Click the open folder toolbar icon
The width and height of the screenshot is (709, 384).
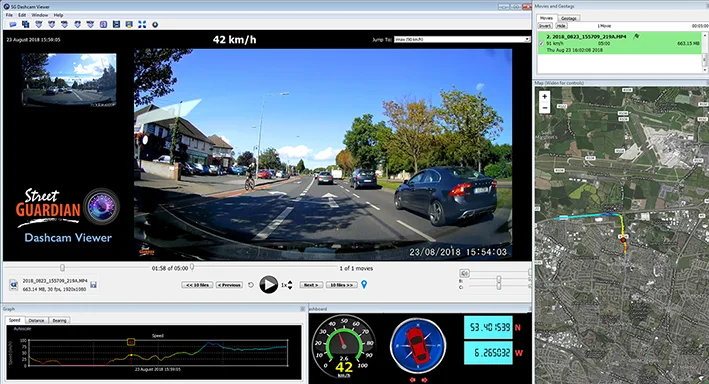[13, 24]
